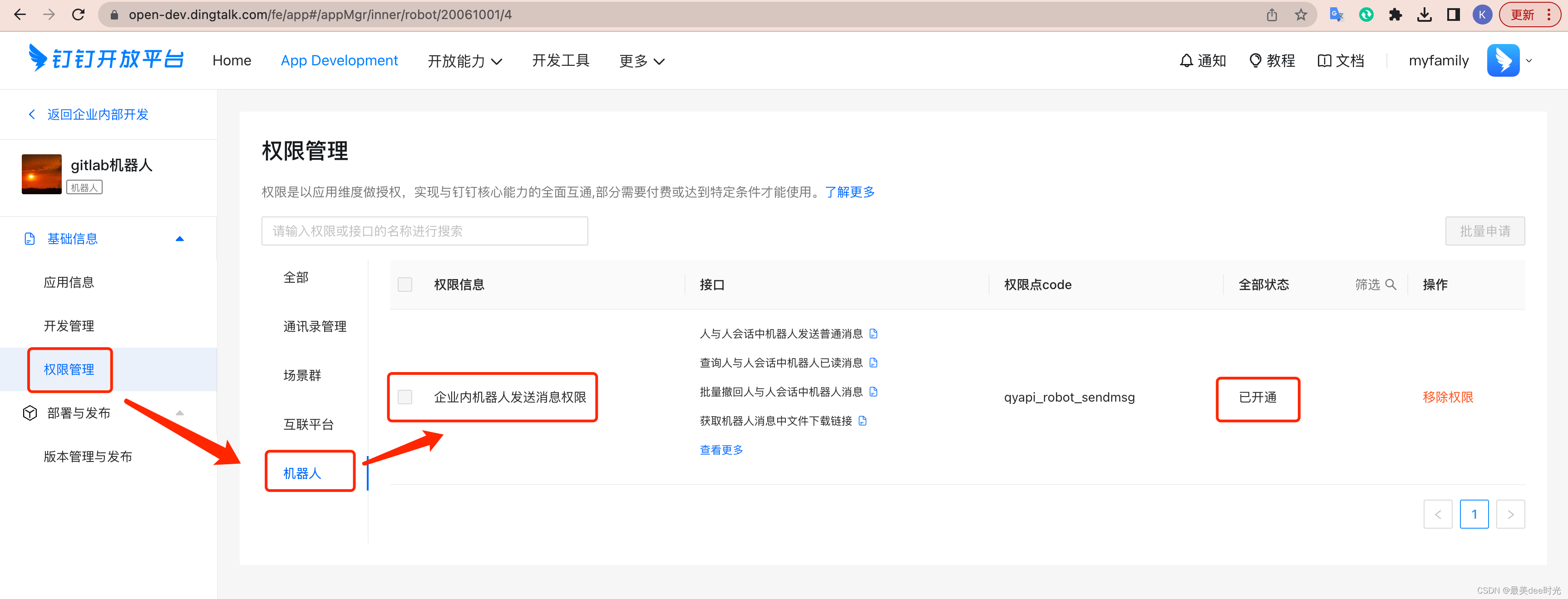Viewport: 1568px width, 599px height.
Task: Click 批量申请 button
Action: point(1484,231)
